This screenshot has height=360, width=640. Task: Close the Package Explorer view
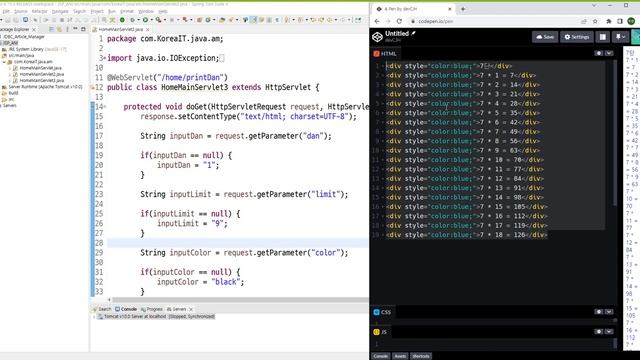point(34,29)
